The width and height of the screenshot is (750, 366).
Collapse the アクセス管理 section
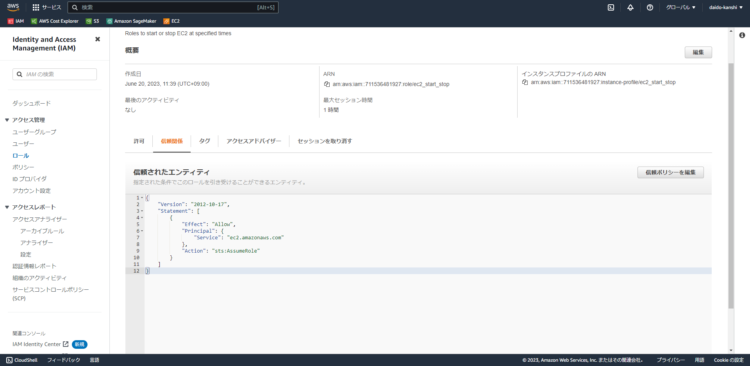(x=7, y=120)
